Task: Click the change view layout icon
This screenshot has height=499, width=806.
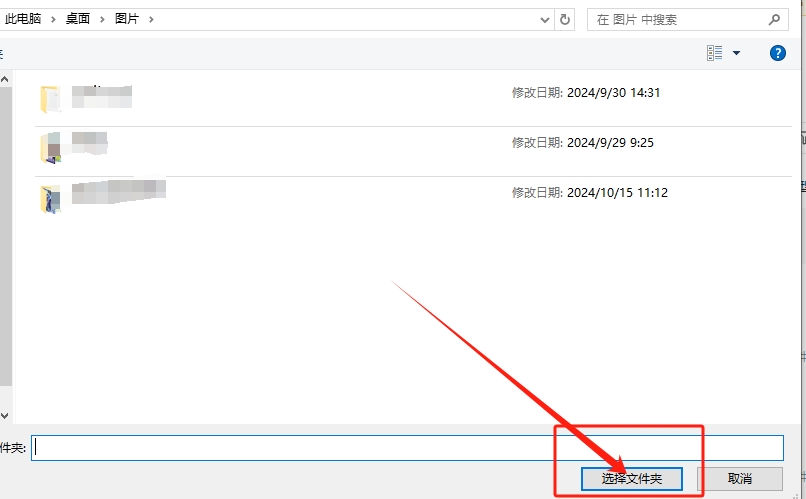Action: pos(715,53)
